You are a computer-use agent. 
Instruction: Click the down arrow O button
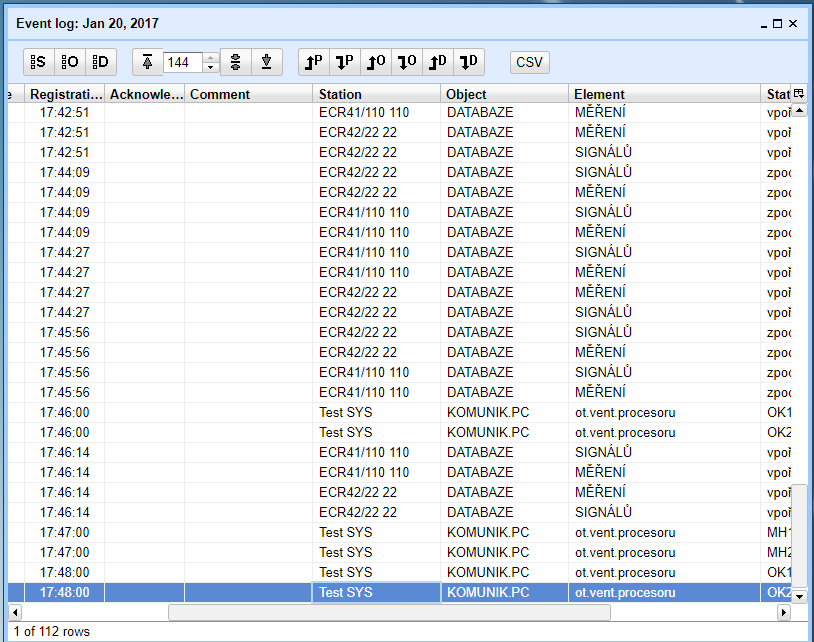point(407,62)
